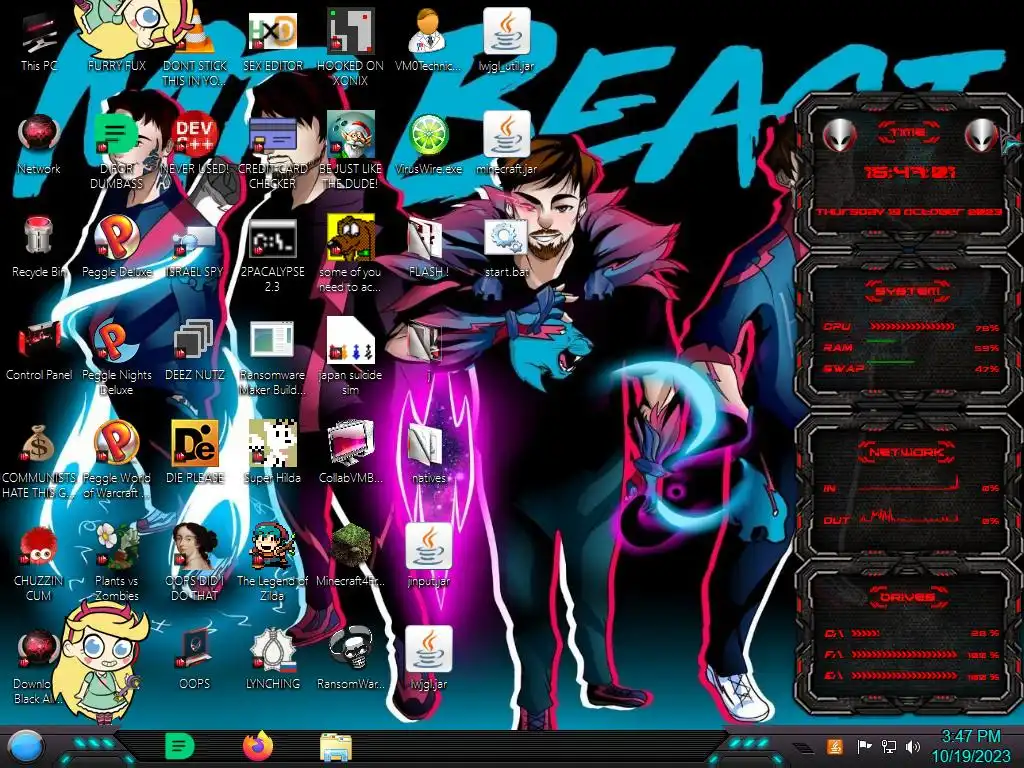Image resolution: width=1024 pixels, height=768 pixels.
Task: Open The Legend of Zilda icon
Action: click(272, 546)
